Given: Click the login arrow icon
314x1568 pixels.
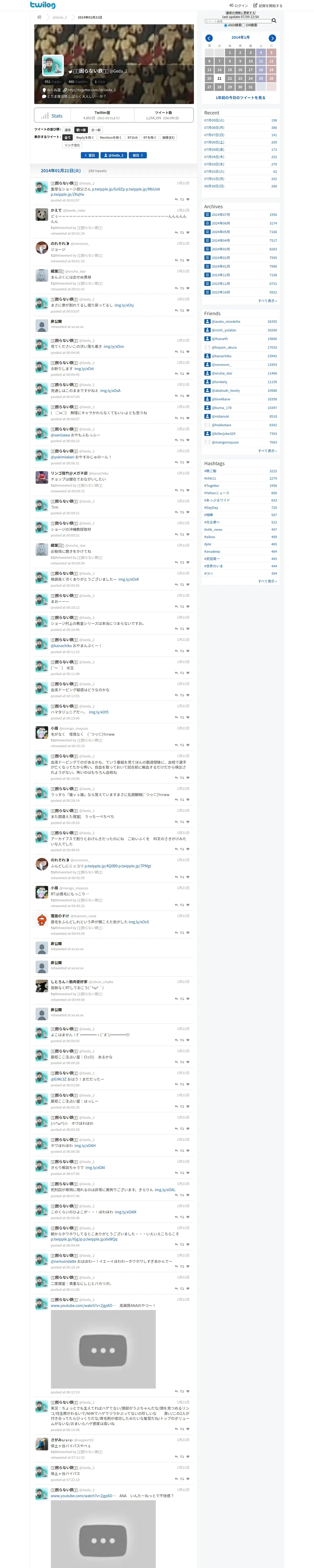Looking at the screenshot, I should click(x=231, y=5).
